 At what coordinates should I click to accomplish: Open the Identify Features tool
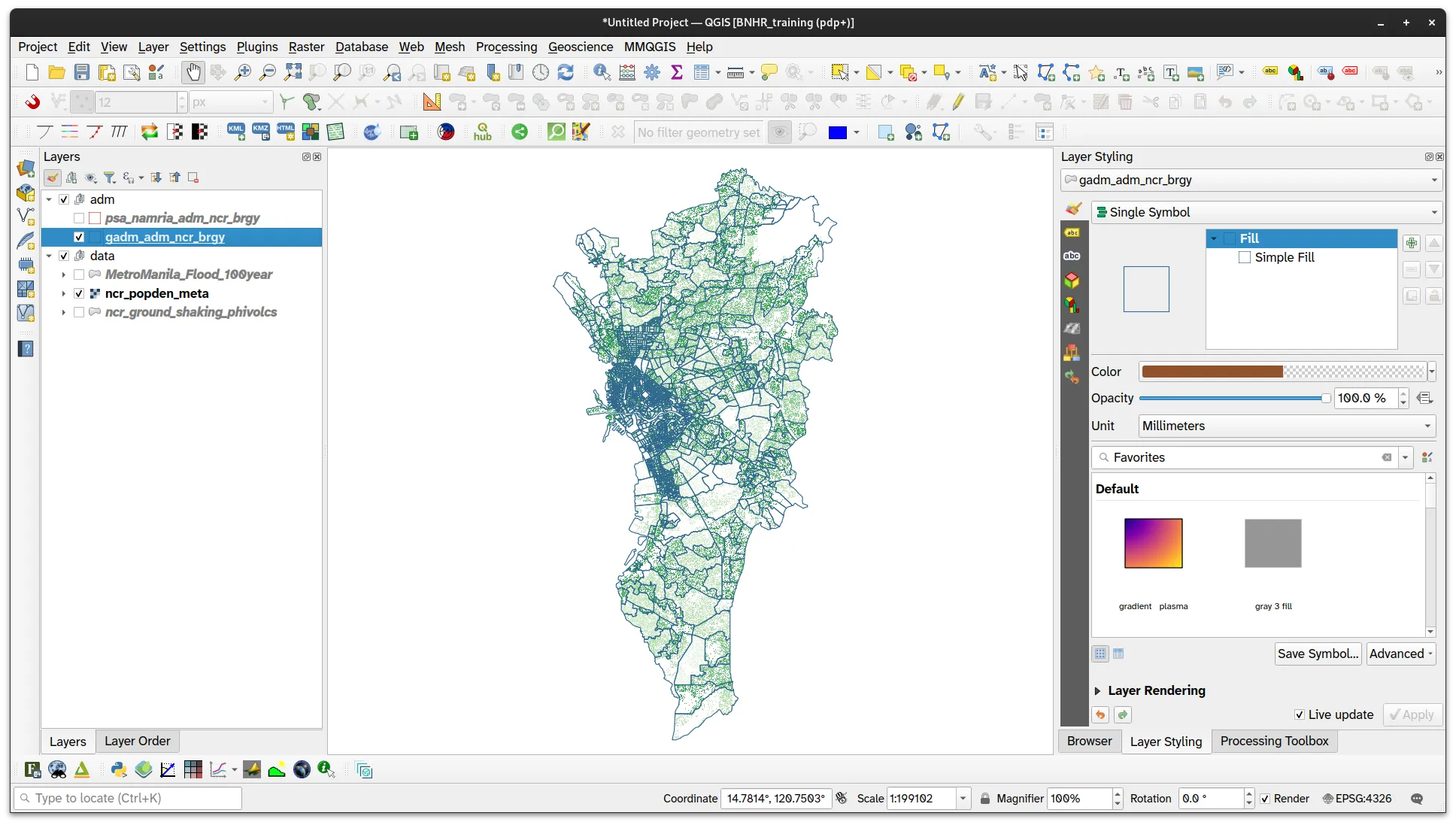[x=602, y=72]
